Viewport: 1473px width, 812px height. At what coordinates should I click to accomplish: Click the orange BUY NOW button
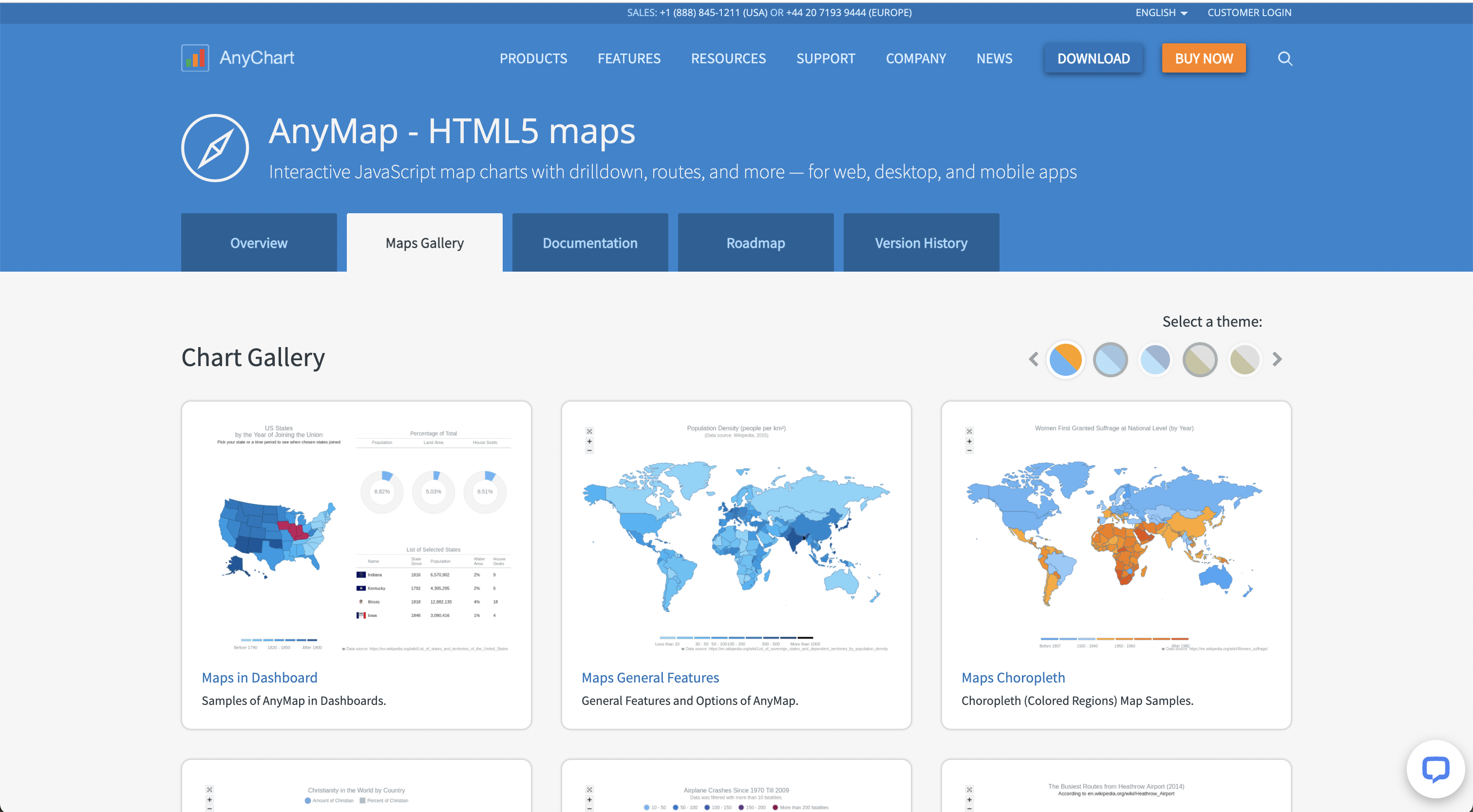(1204, 58)
